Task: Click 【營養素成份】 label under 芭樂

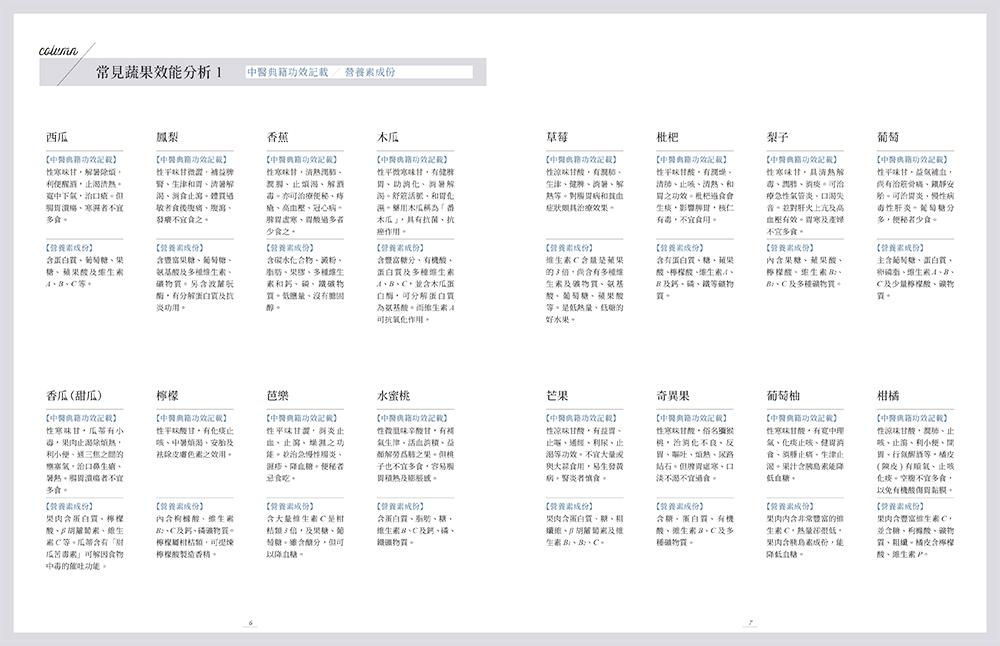Action: pos(290,506)
